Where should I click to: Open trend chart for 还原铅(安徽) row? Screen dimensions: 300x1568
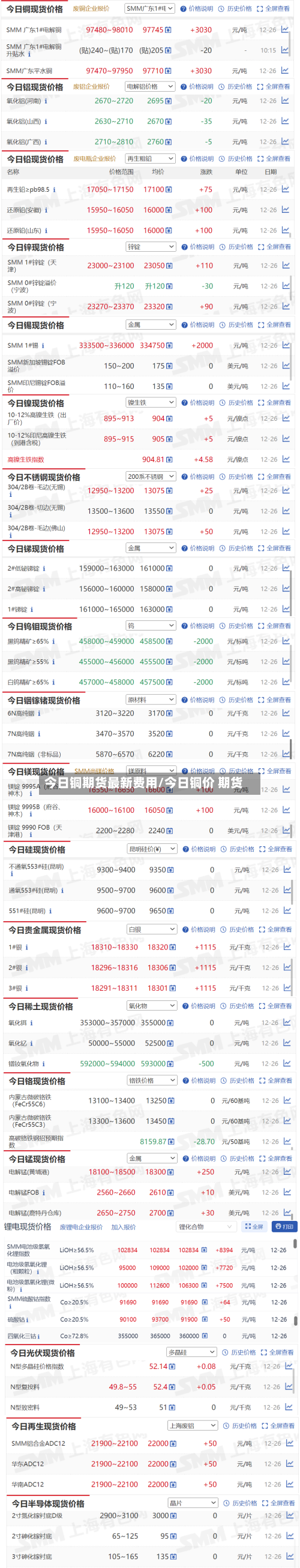286,210
